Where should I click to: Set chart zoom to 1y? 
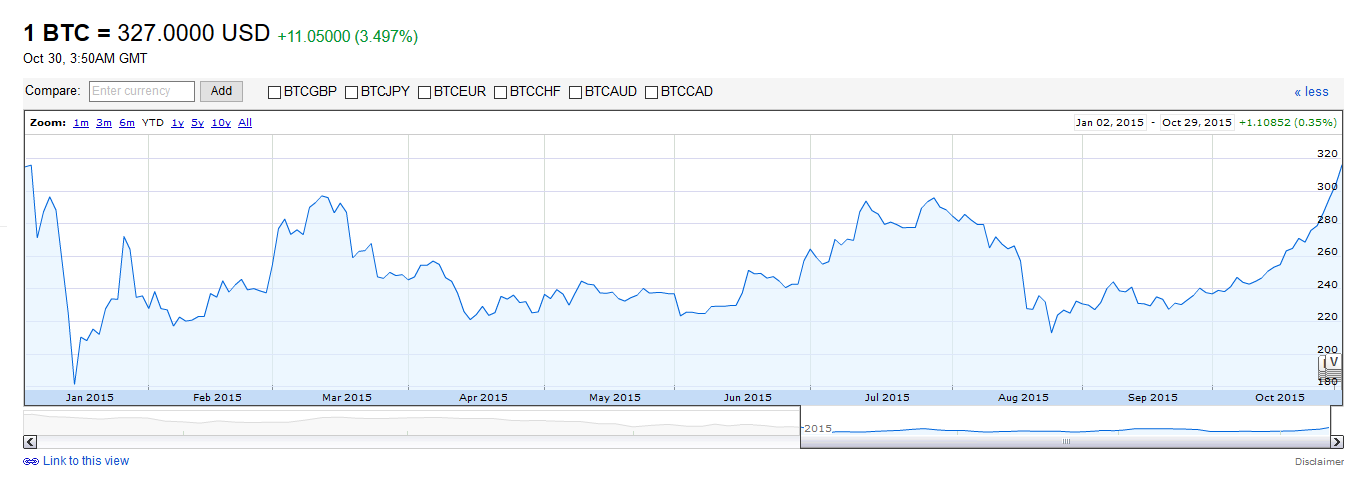(177, 123)
